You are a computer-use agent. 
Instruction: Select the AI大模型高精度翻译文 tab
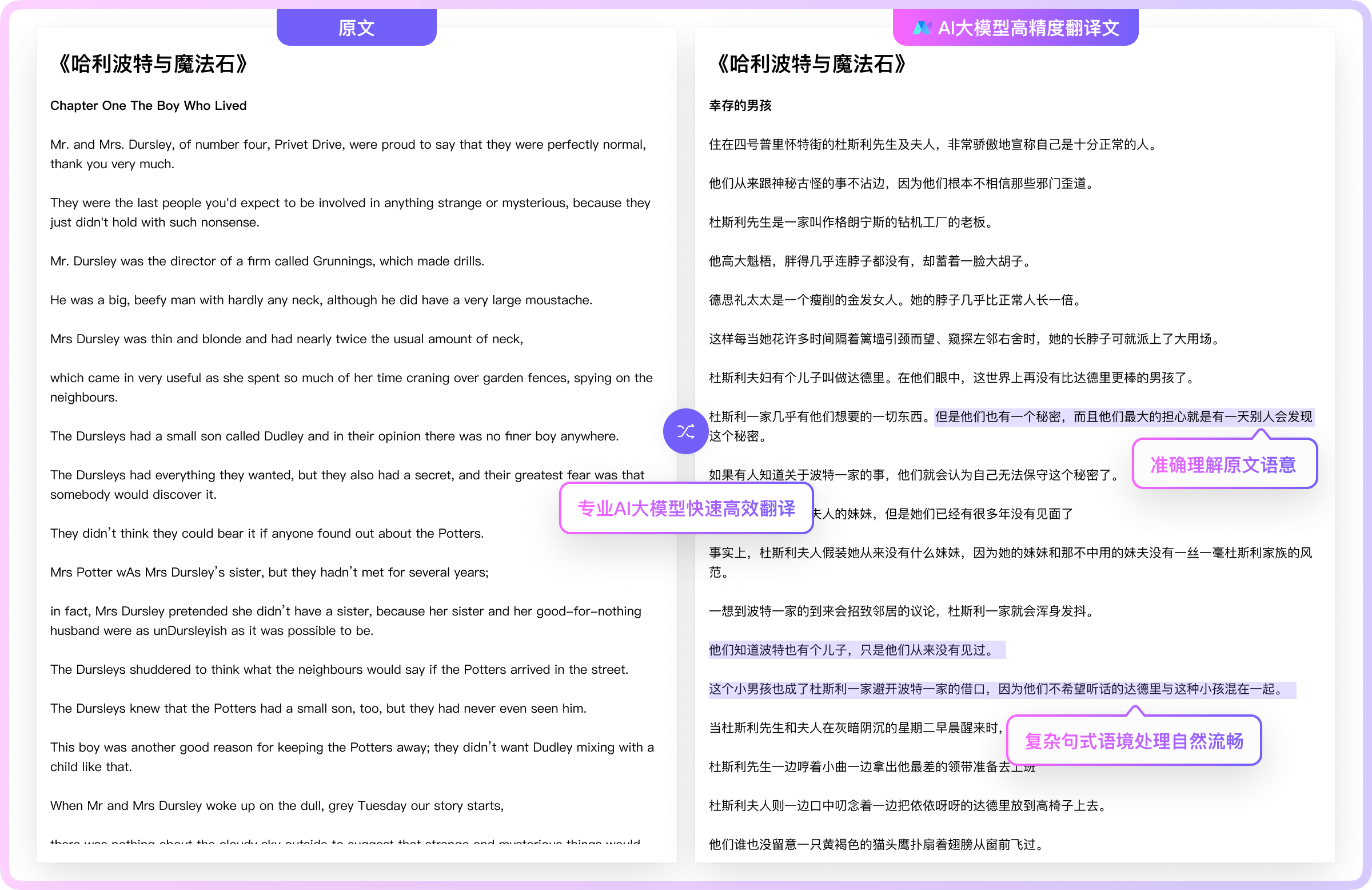click(x=1016, y=27)
